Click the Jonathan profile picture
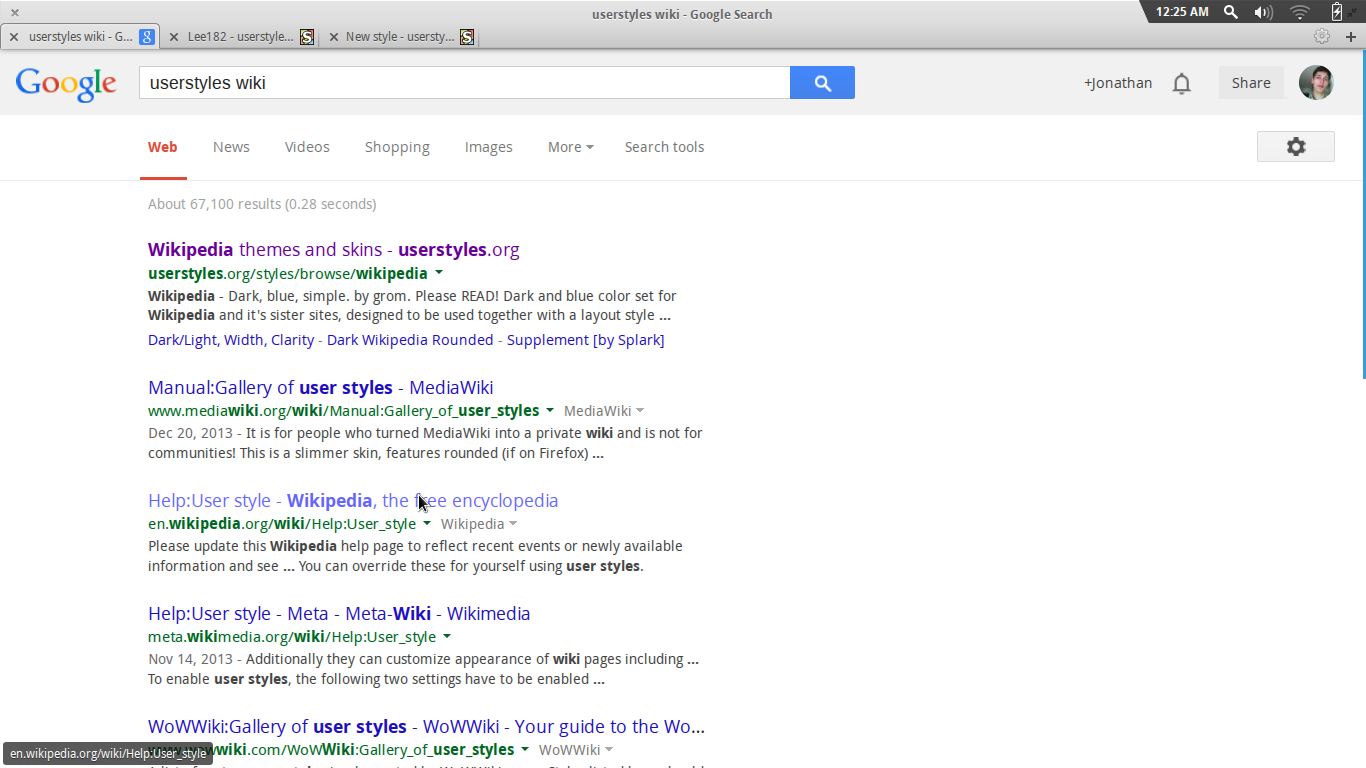 1316,83
